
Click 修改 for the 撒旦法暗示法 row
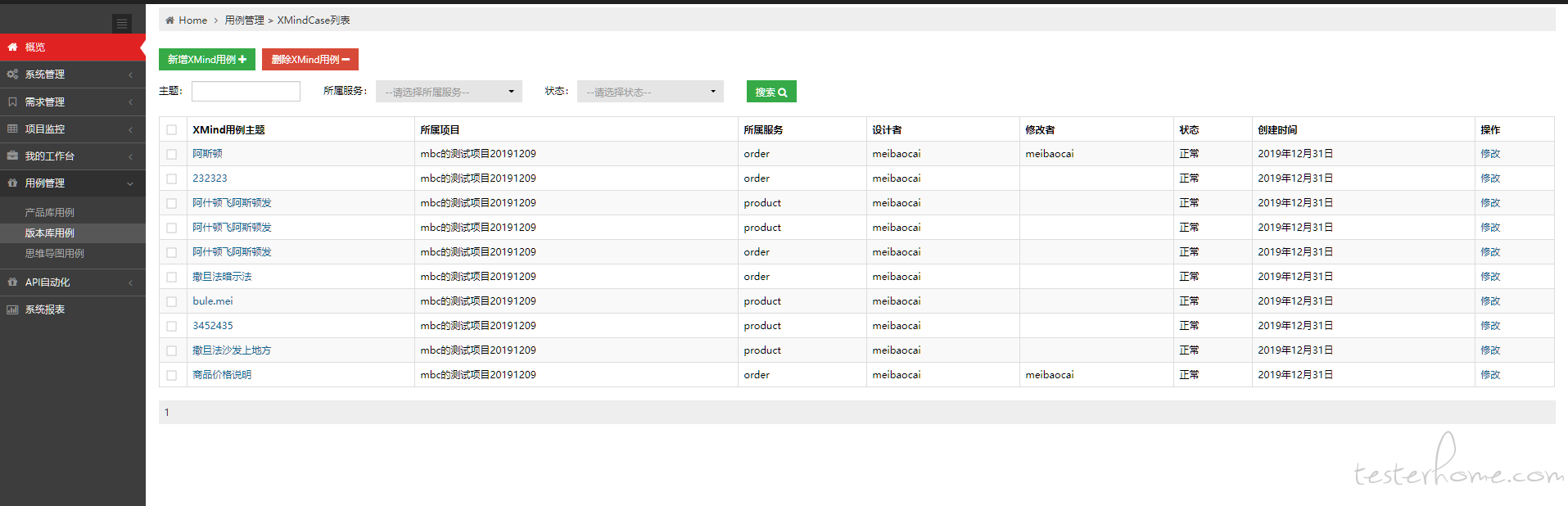pyautogui.click(x=1490, y=277)
